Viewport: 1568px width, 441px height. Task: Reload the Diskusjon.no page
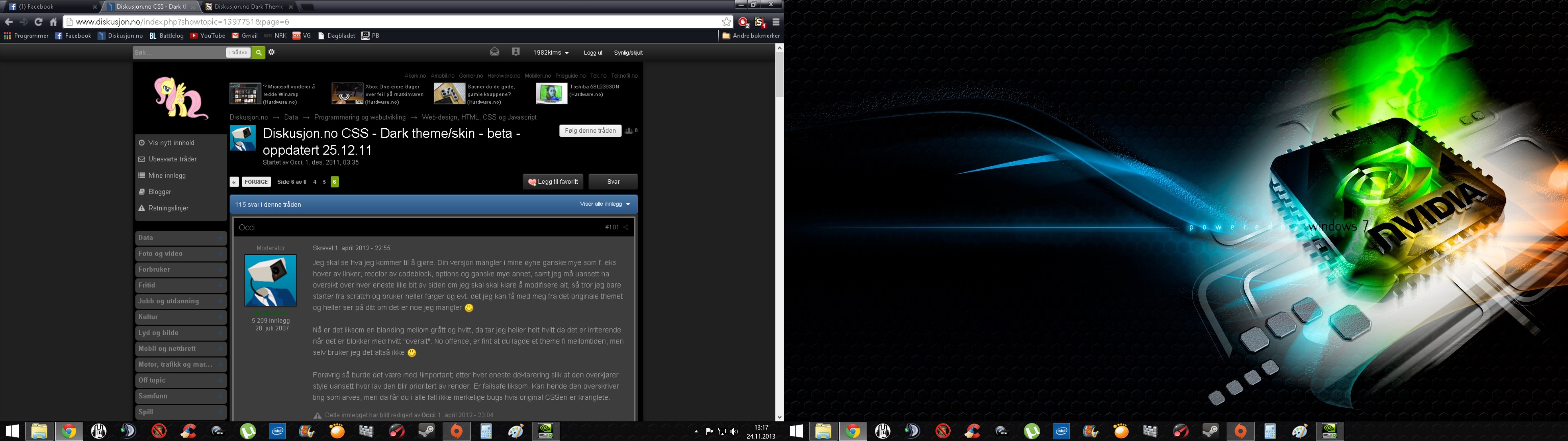pos(38,22)
